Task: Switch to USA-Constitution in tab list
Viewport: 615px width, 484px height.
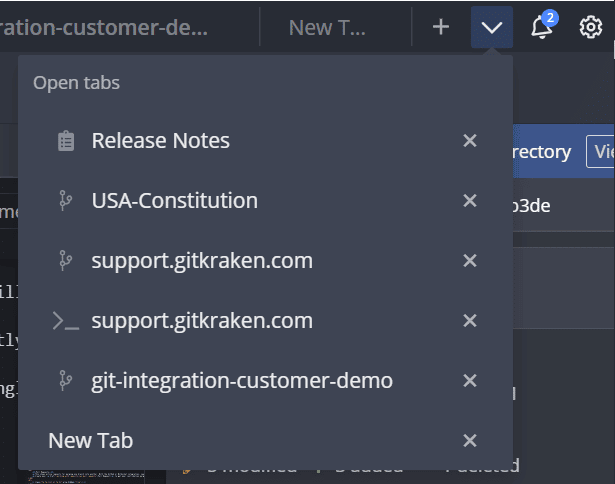Action: [174, 201]
